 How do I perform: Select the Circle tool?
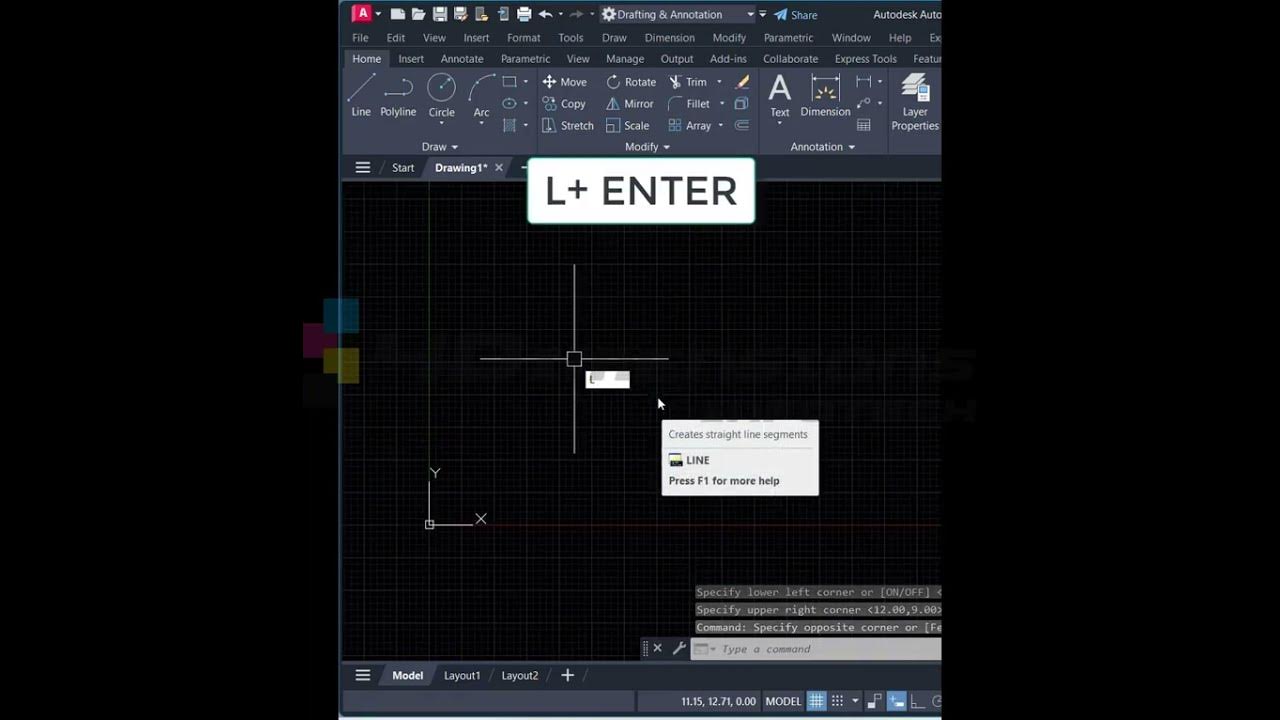(x=441, y=96)
